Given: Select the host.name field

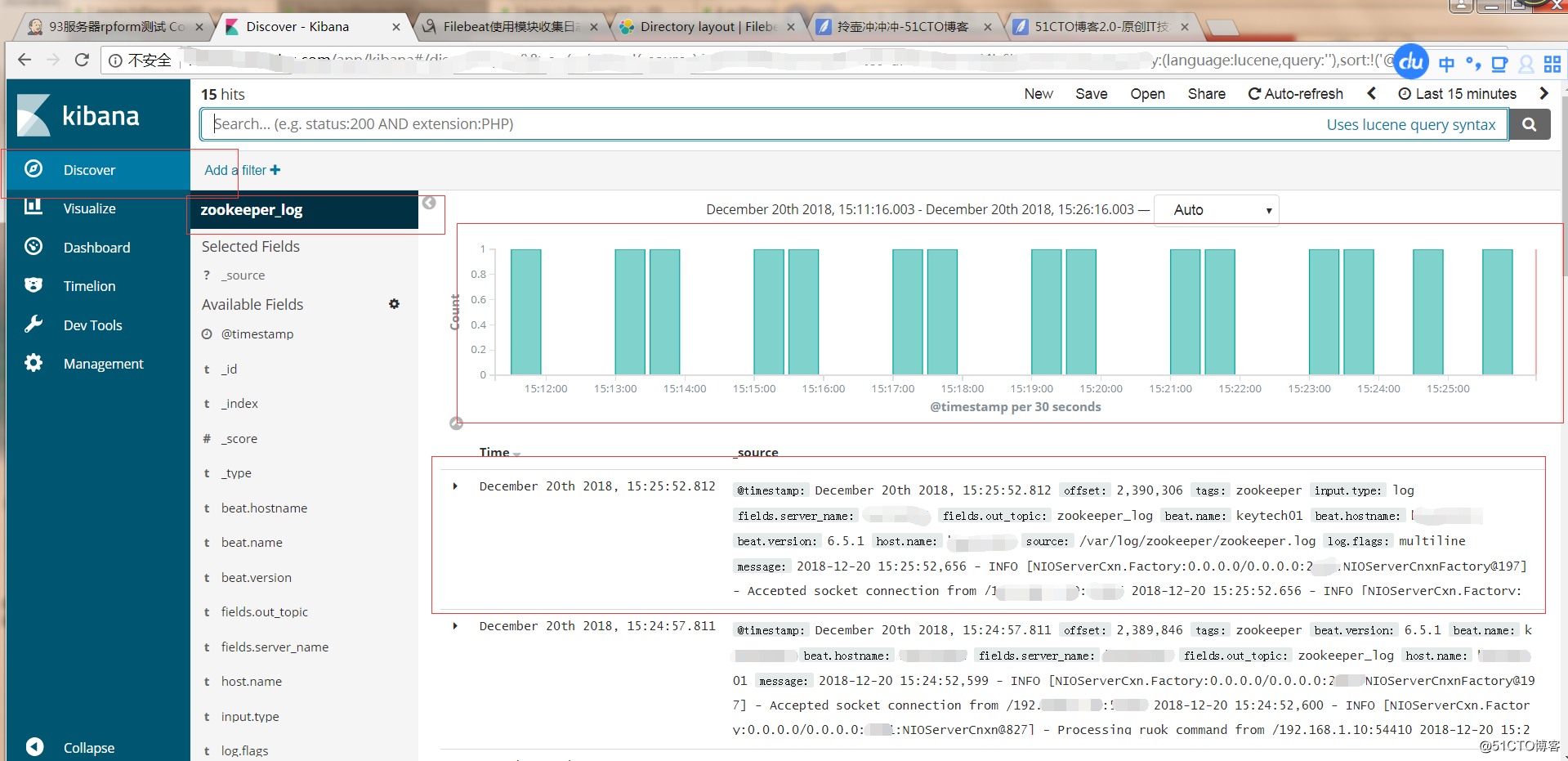Looking at the screenshot, I should pos(252,682).
